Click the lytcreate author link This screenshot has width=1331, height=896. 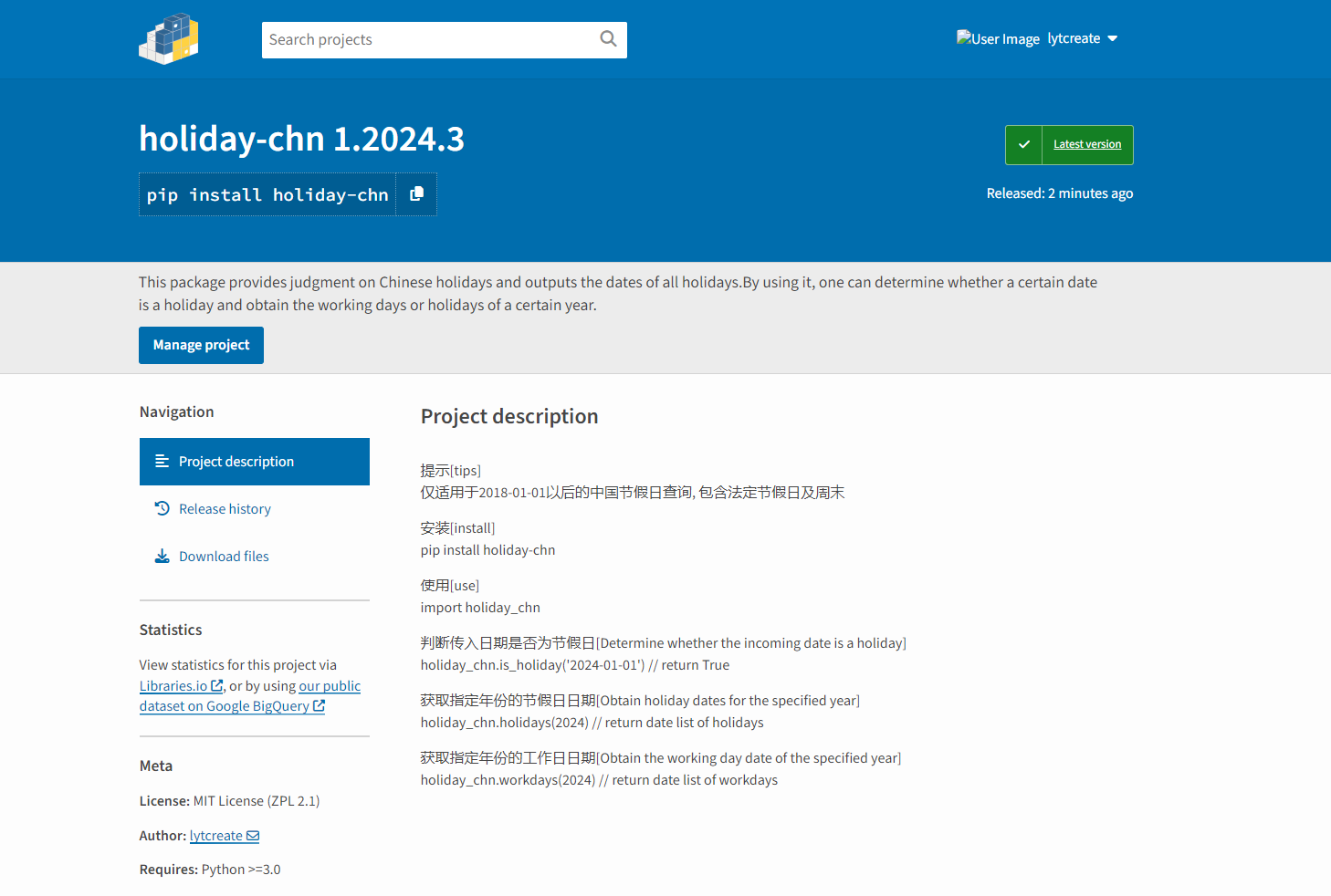(x=225, y=836)
